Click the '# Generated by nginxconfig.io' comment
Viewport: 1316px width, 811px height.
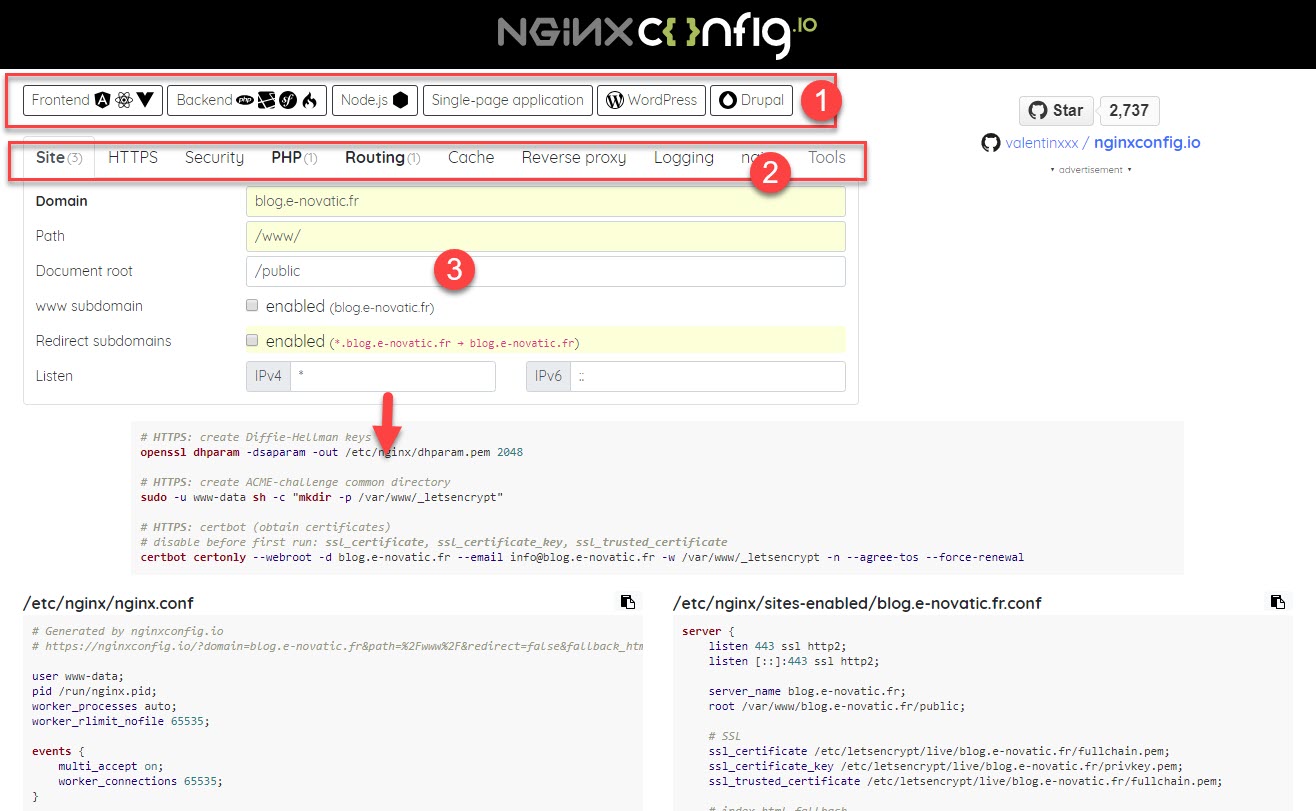point(128,631)
